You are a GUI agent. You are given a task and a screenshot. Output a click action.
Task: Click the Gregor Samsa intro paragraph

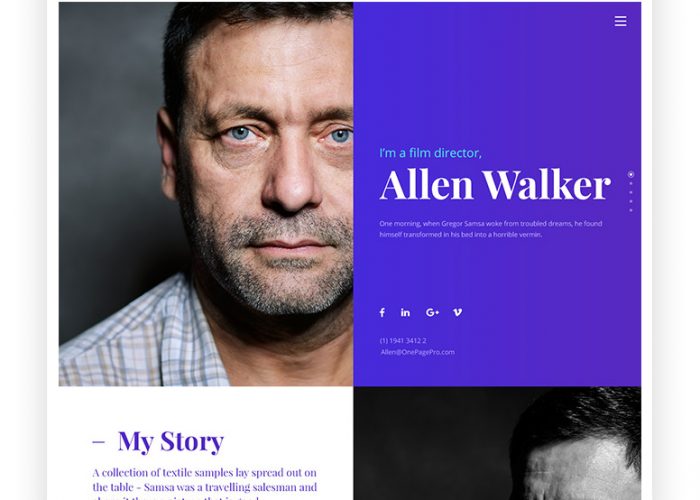click(491, 229)
